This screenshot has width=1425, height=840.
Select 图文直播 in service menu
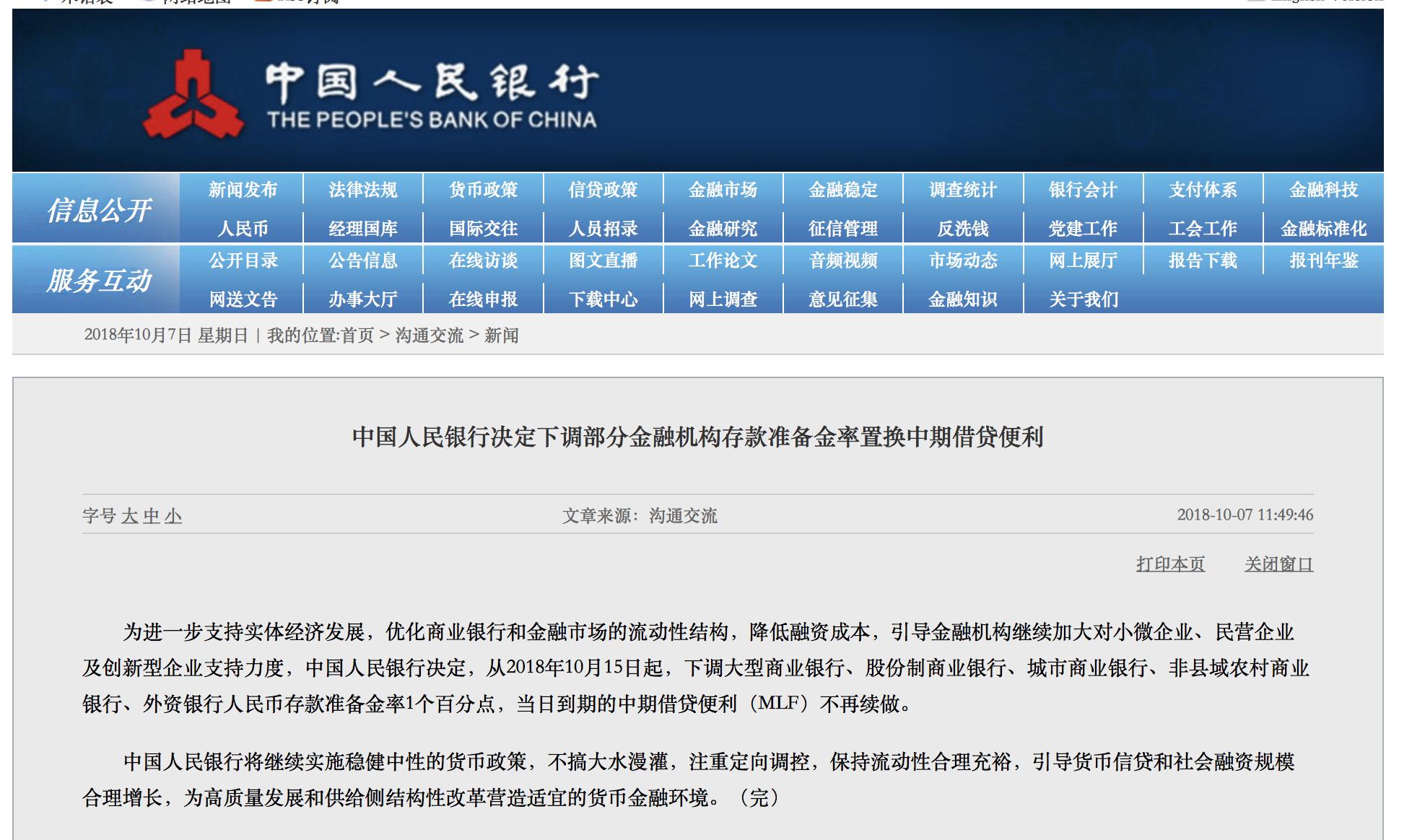tap(603, 261)
